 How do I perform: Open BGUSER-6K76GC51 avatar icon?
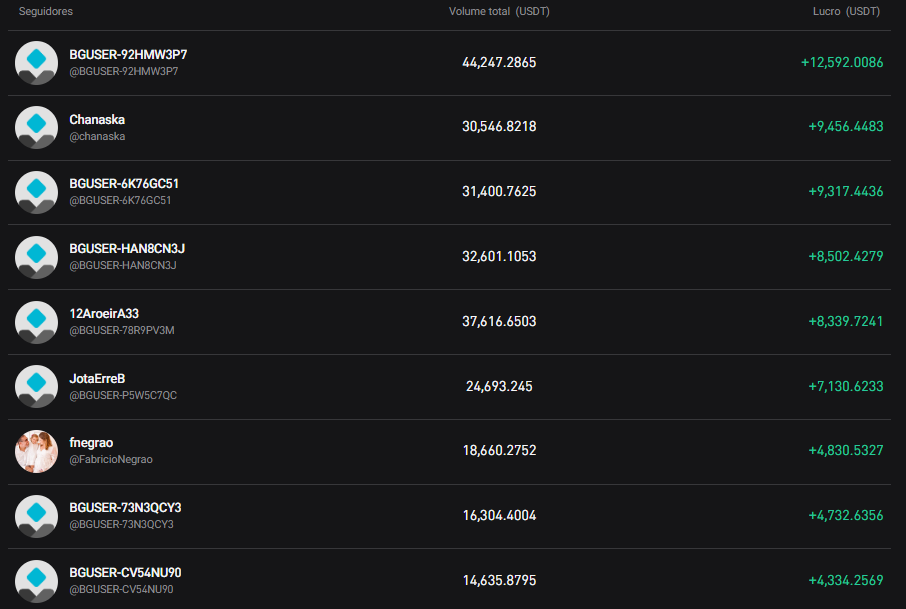37,192
